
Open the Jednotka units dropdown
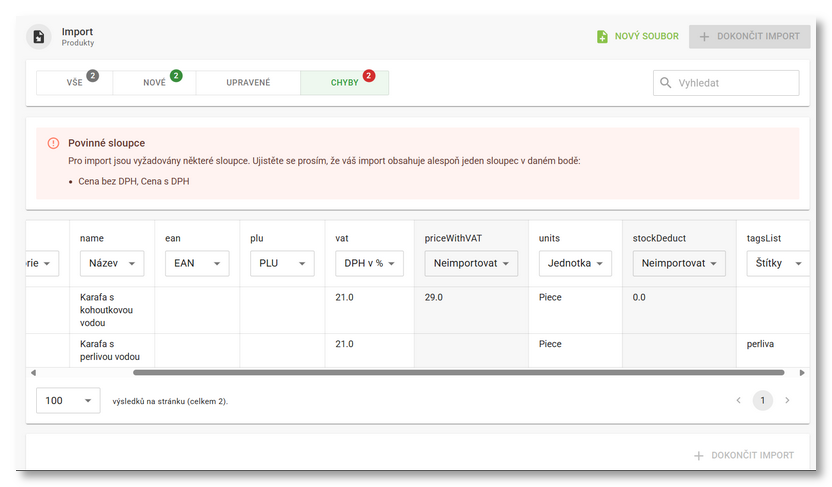575,264
